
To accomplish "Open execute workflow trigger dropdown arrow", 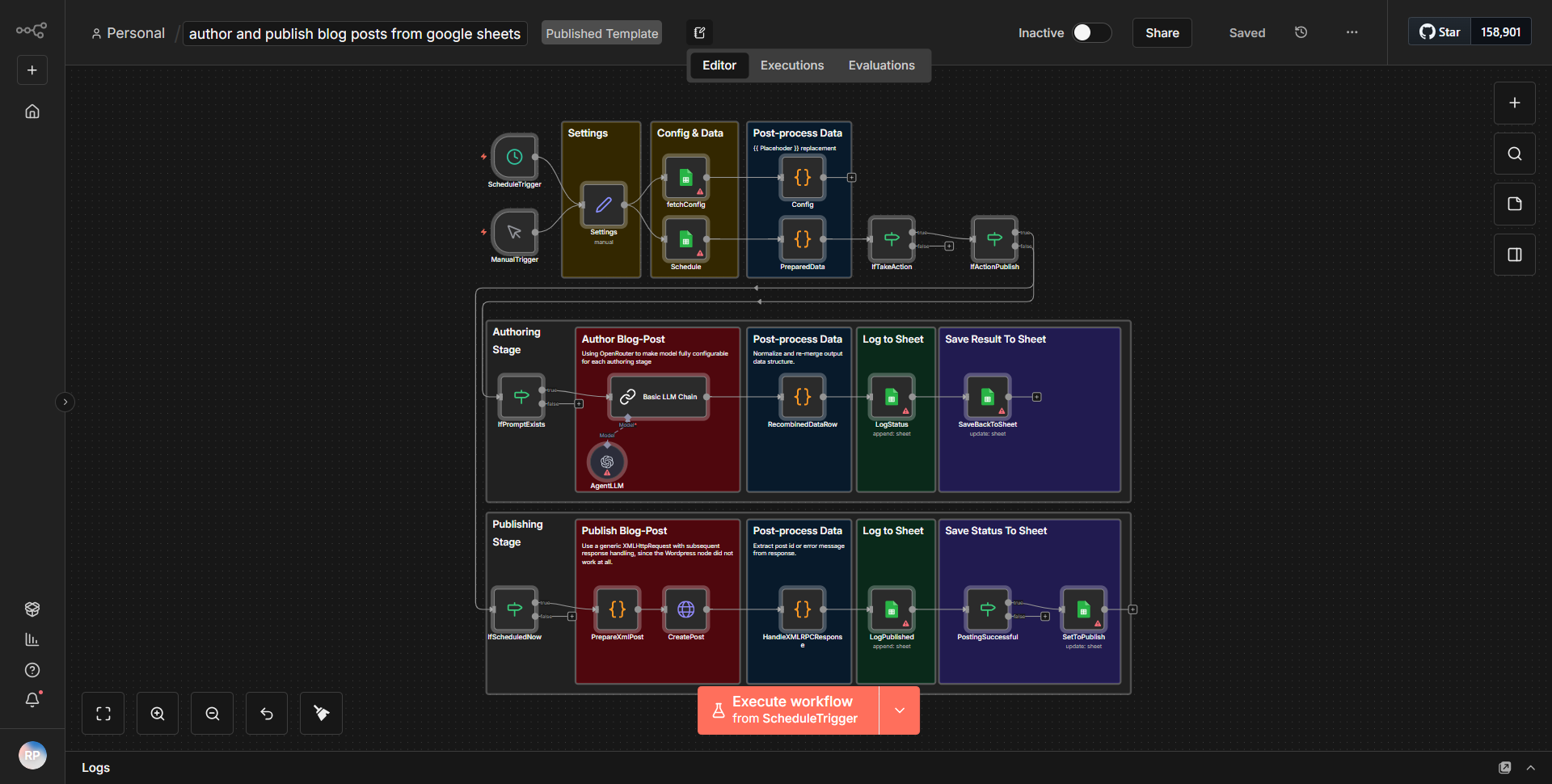I will 900,710.
